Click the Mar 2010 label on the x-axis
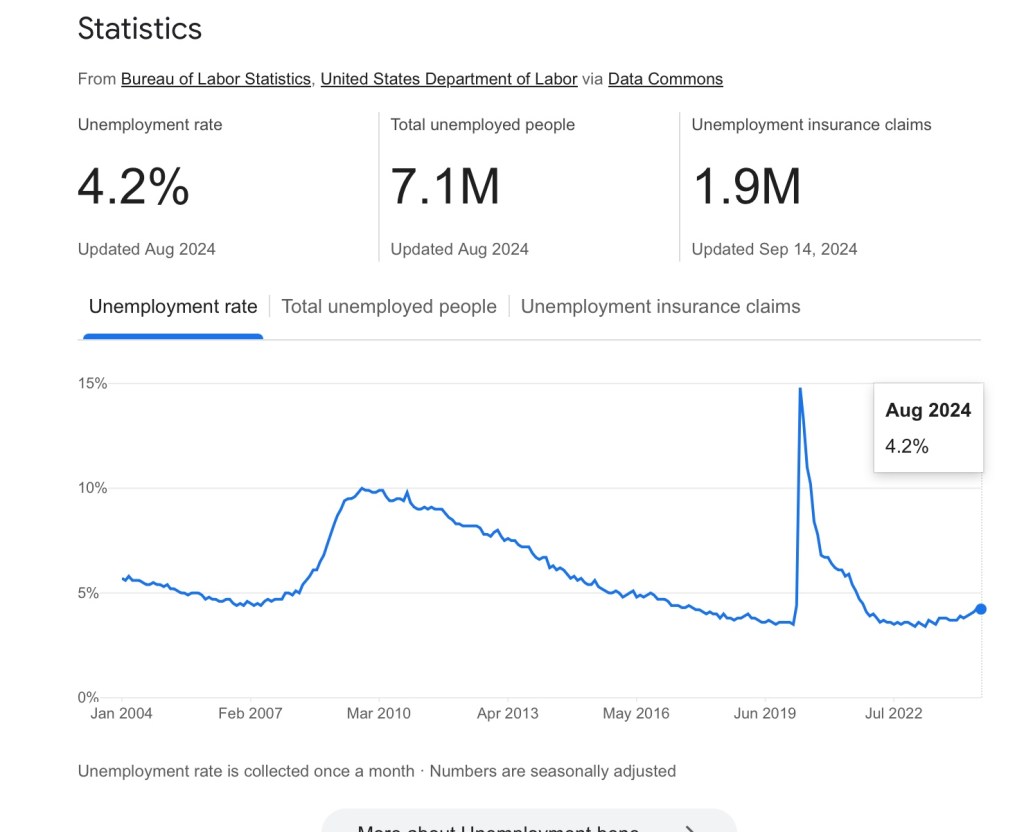Image resolution: width=1024 pixels, height=832 pixels. tap(378, 713)
